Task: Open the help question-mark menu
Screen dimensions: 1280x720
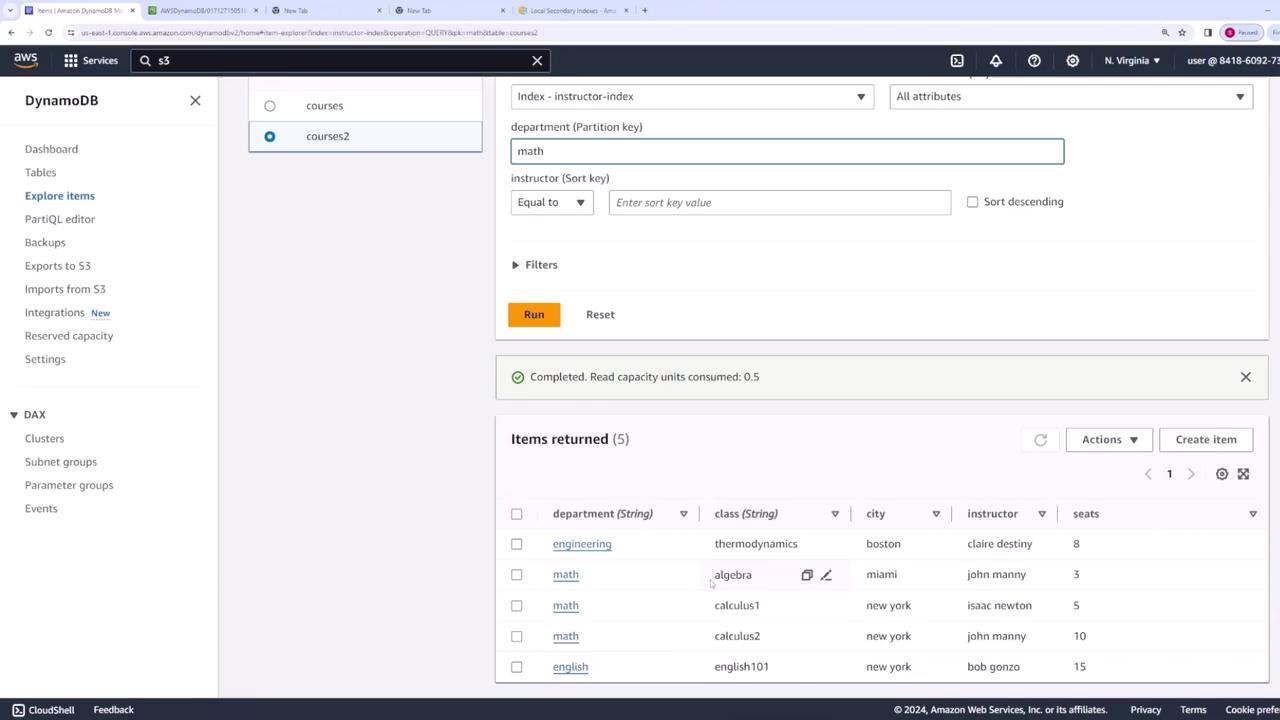Action: (1034, 60)
